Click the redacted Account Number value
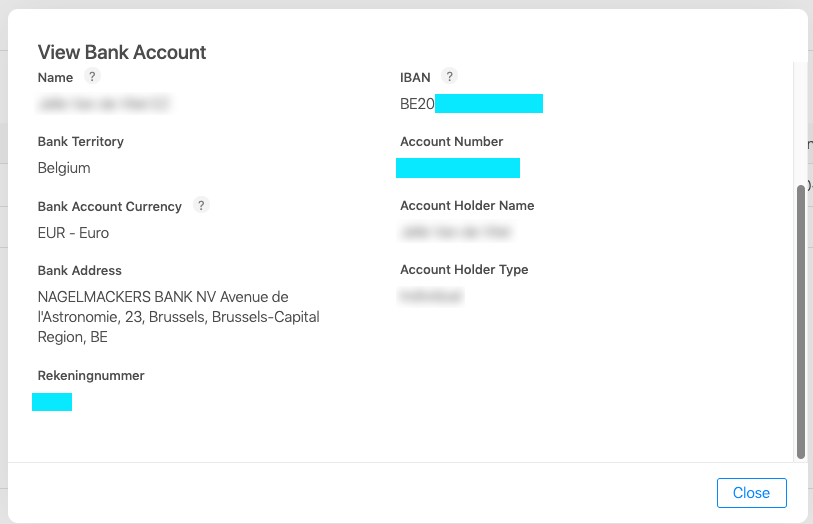Viewport: 813px width, 524px height. click(458, 168)
